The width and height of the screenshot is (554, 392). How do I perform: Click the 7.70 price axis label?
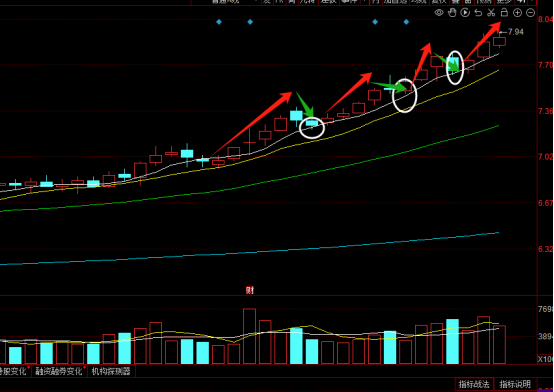(546, 65)
